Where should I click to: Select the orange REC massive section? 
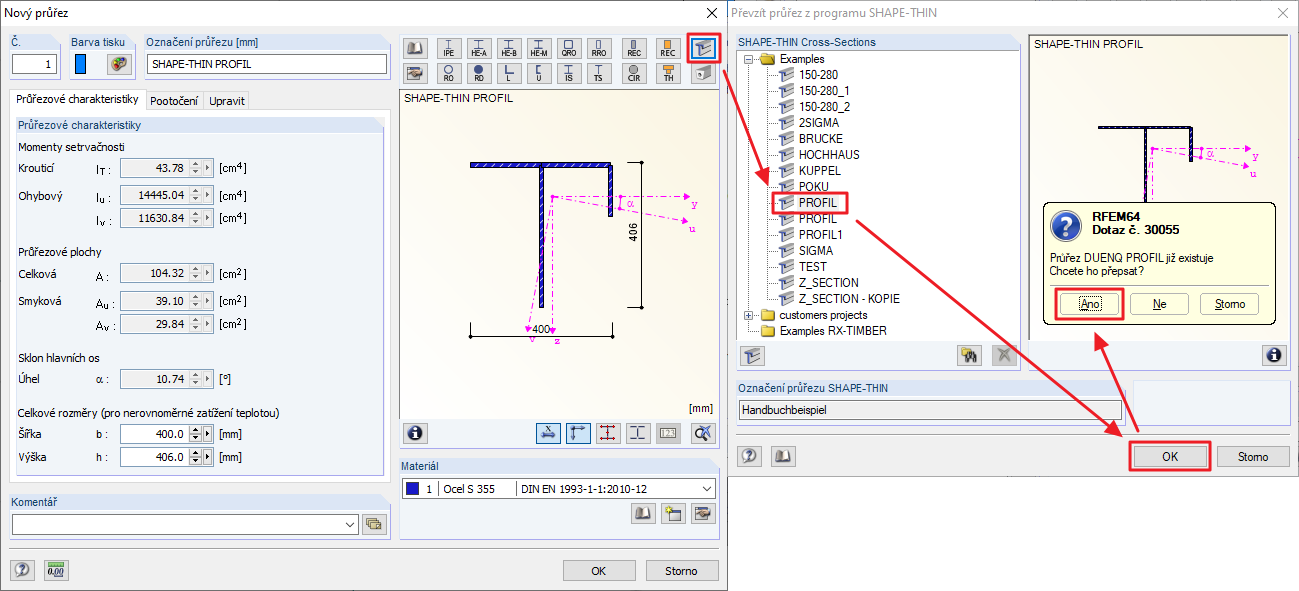(x=667, y=48)
